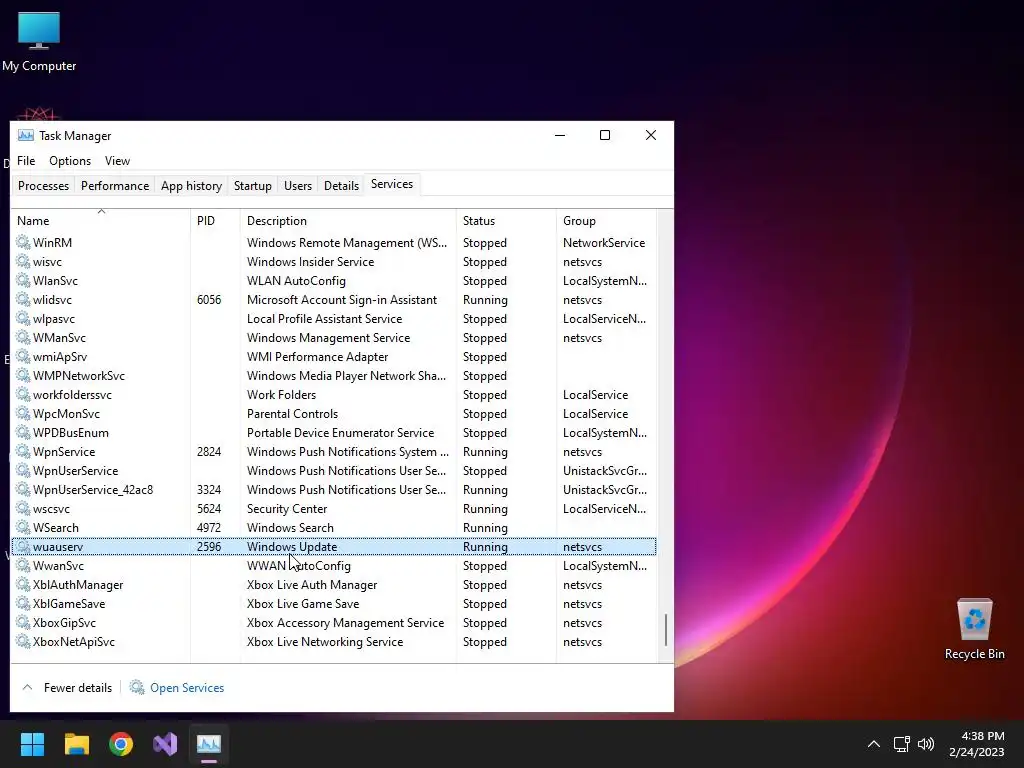Collapse view with Fewer details chevron
The width and height of the screenshot is (1024, 768).
(x=27, y=688)
